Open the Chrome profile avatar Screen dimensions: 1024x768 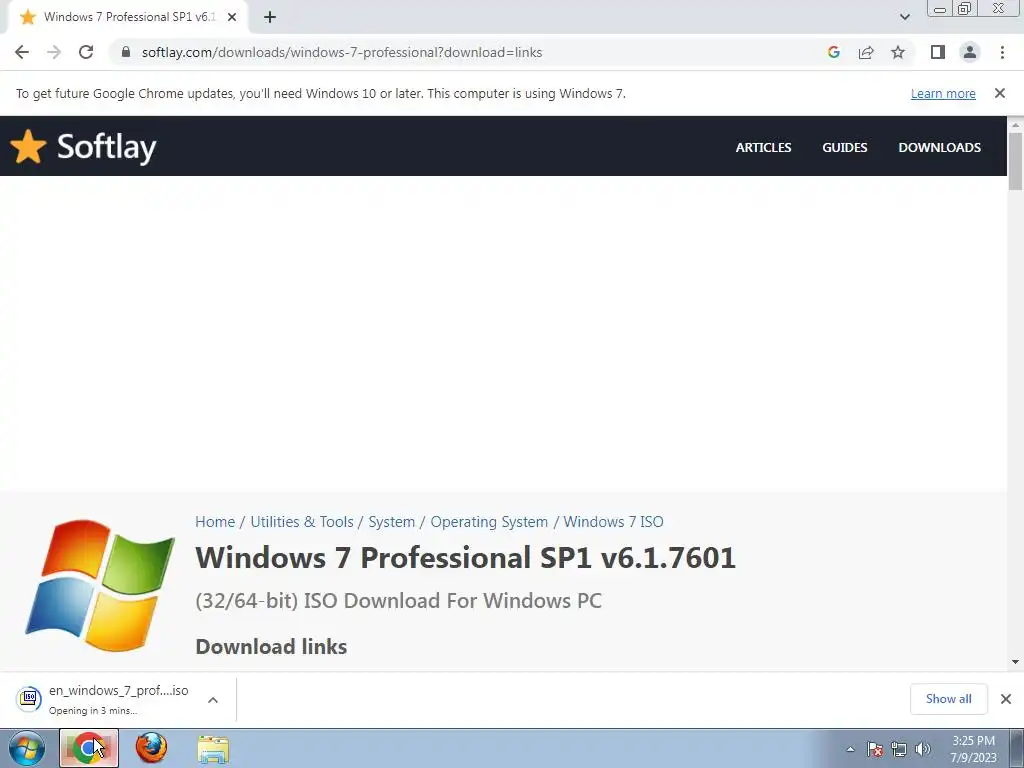pyautogui.click(x=970, y=52)
